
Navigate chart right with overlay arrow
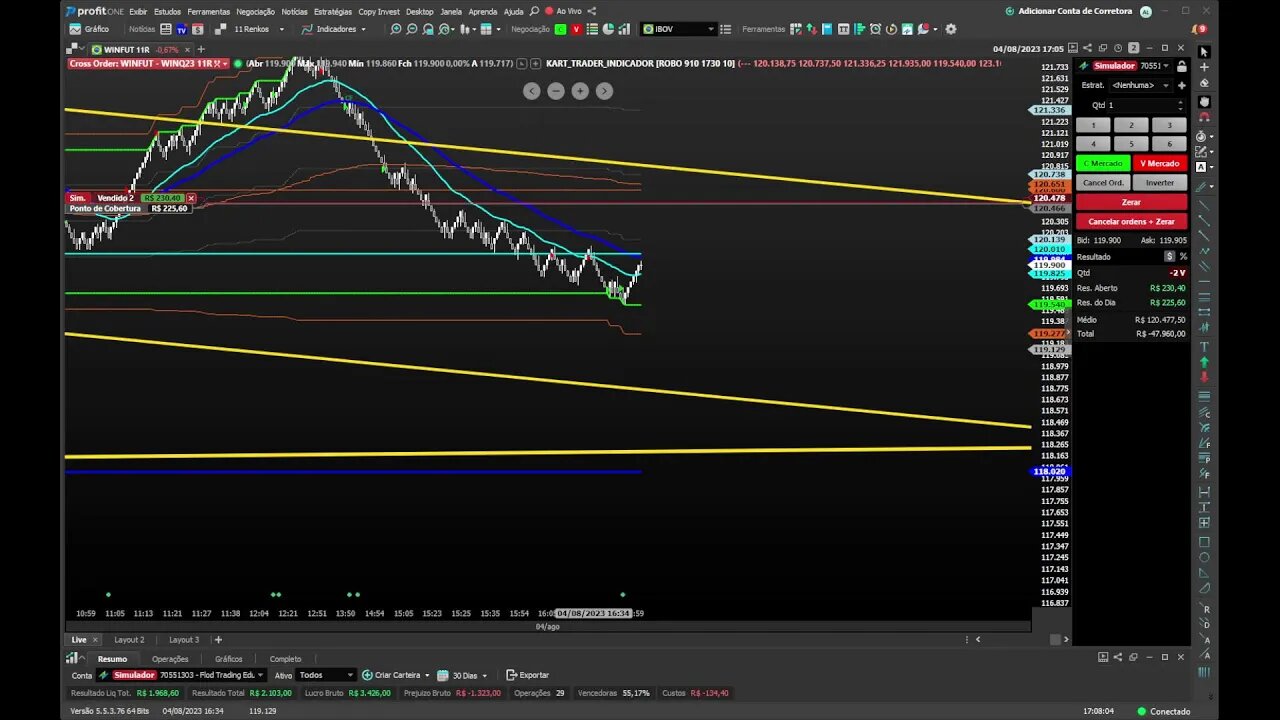(604, 91)
